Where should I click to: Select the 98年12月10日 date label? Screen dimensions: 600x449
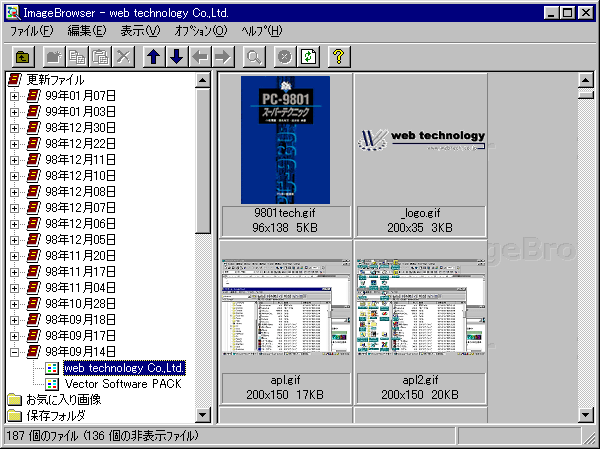tap(80, 176)
